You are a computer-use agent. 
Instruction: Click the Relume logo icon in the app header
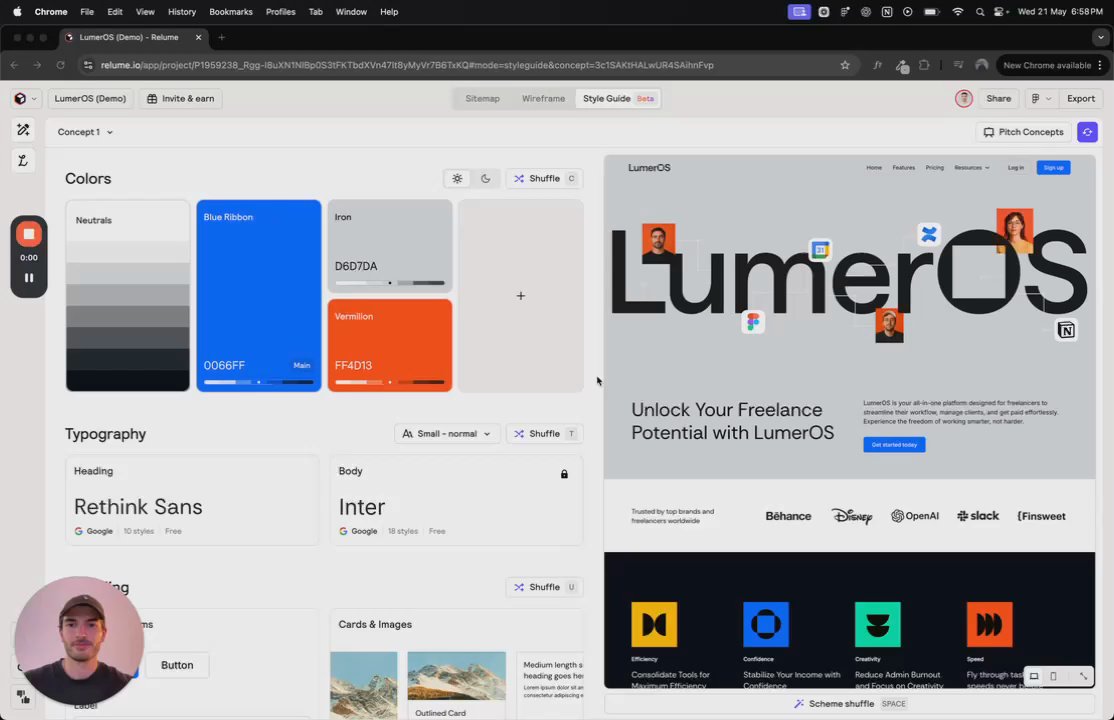pyautogui.click(x=21, y=99)
